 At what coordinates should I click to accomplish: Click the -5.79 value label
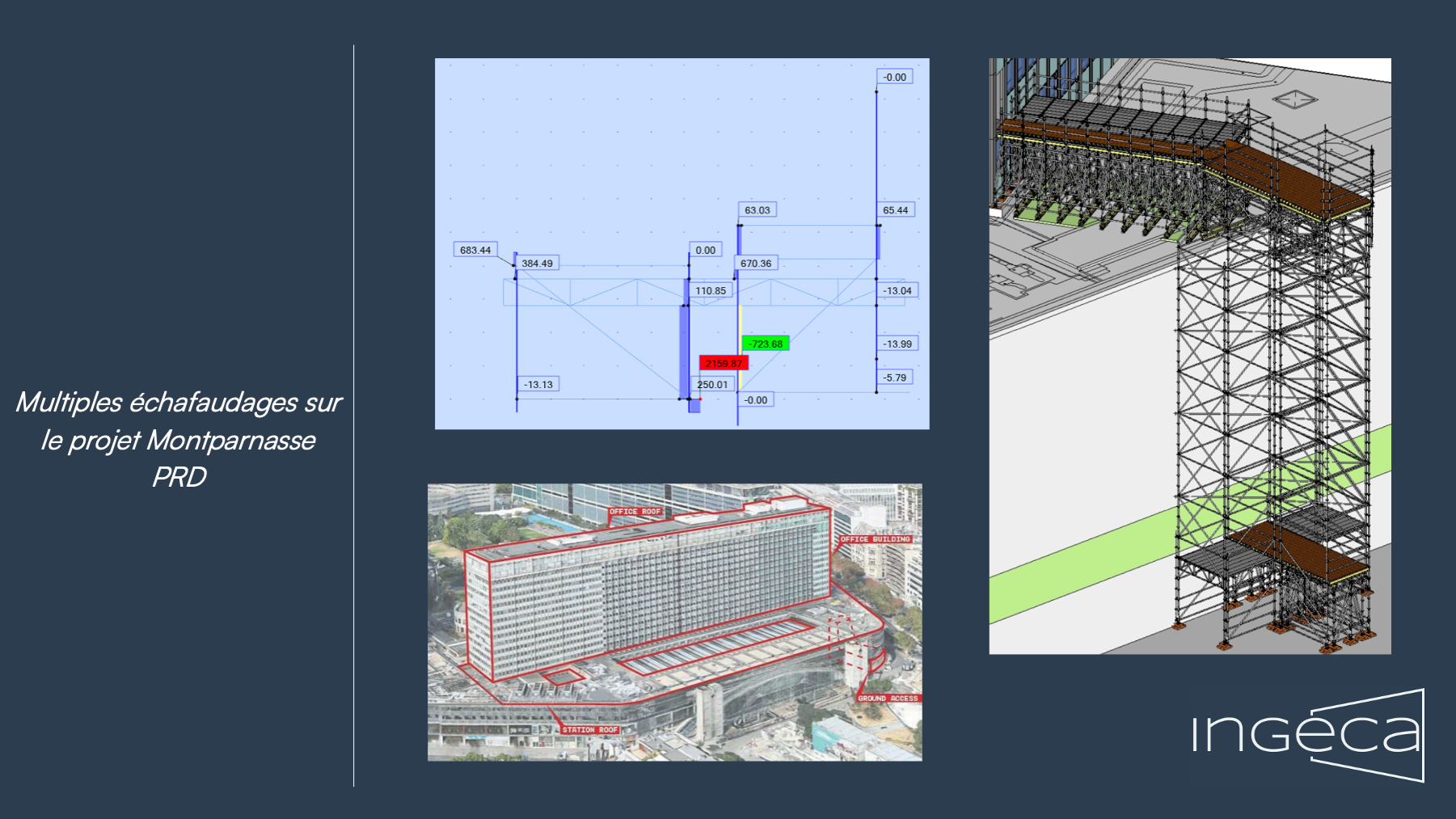click(894, 378)
